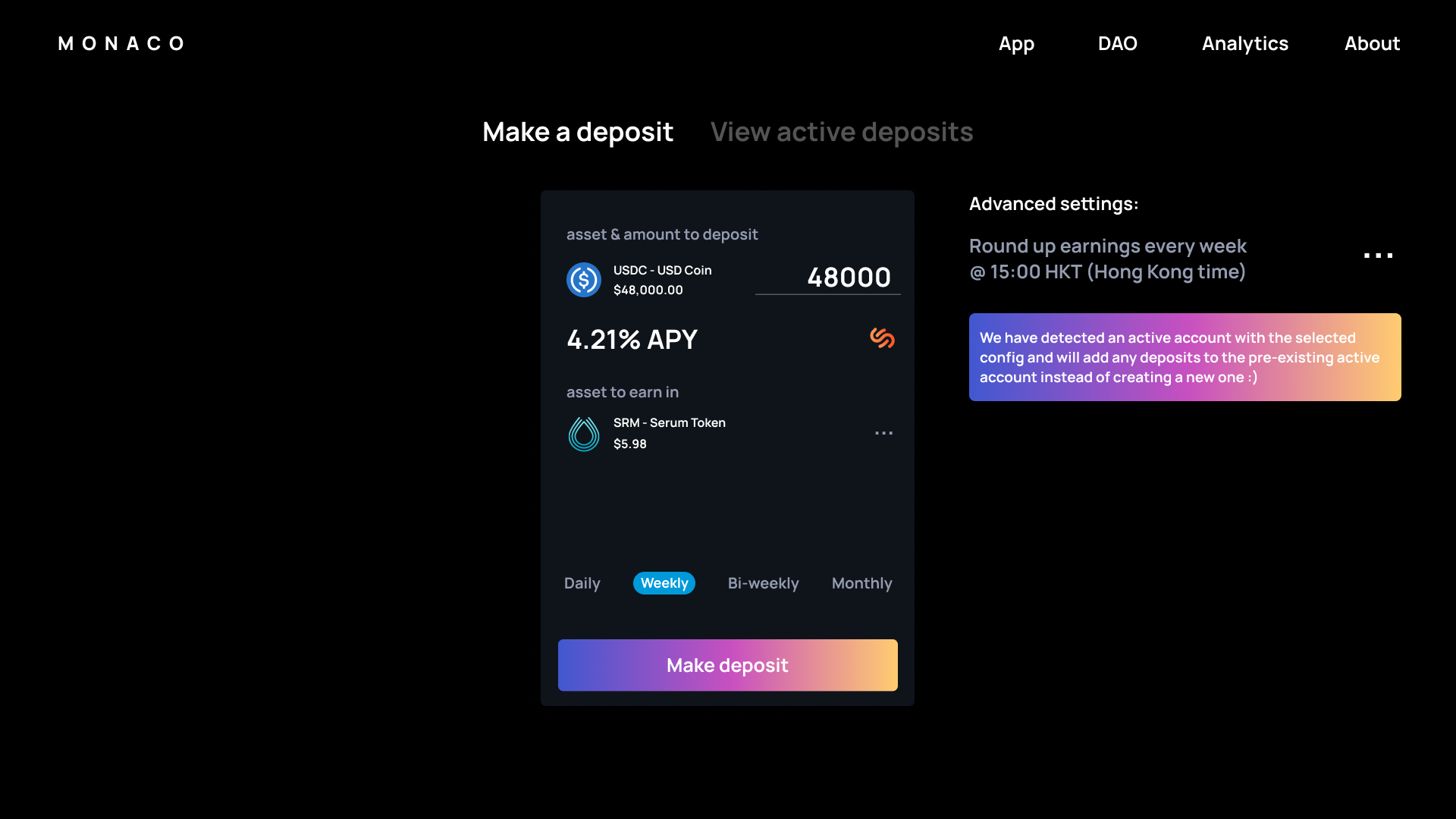This screenshot has height=819, width=1456.
Task: Switch to Make a deposit tab
Action: pos(577,132)
